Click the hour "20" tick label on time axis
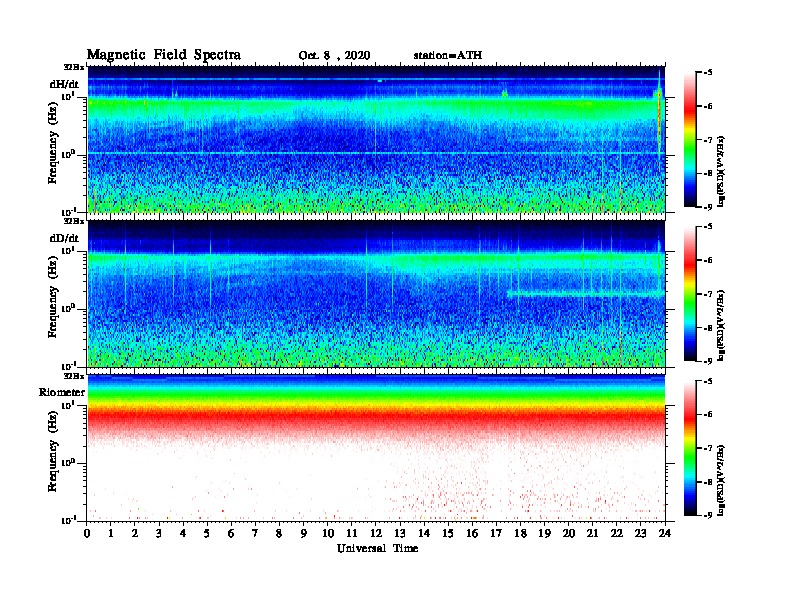This screenshot has width=792, height=612. point(568,533)
